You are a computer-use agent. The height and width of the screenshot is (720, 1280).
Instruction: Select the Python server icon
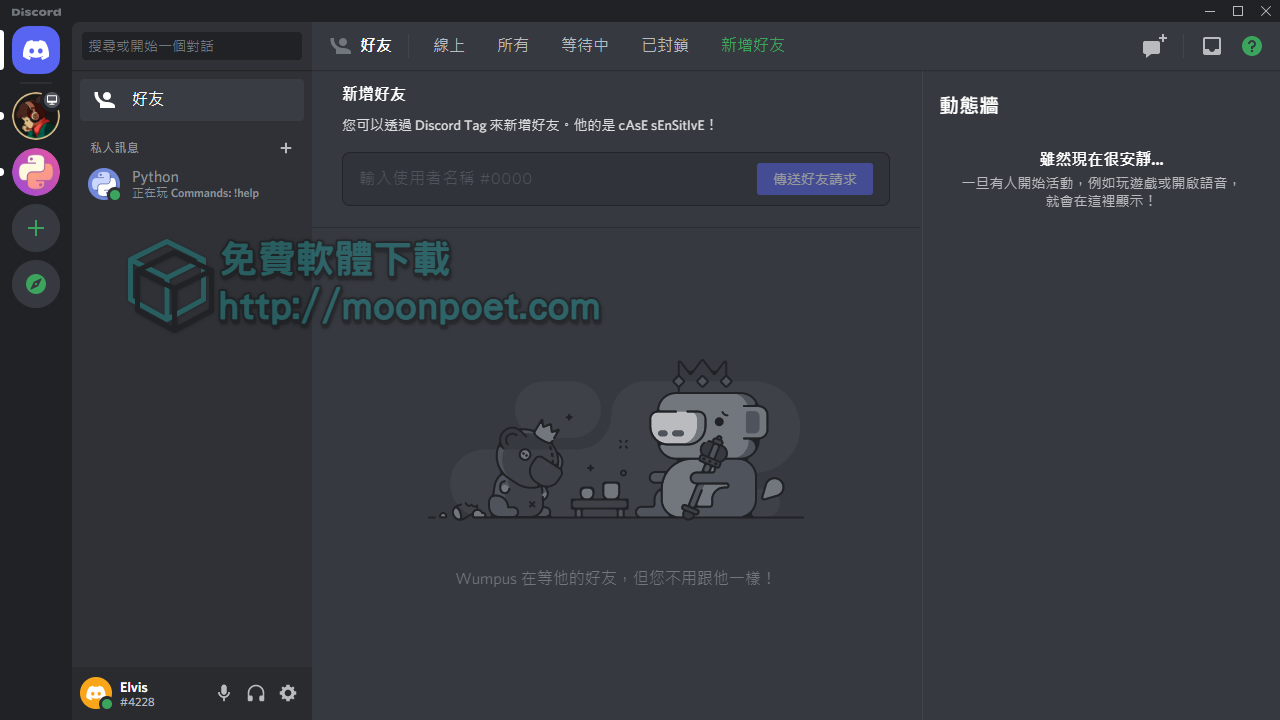[x=36, y=172]
